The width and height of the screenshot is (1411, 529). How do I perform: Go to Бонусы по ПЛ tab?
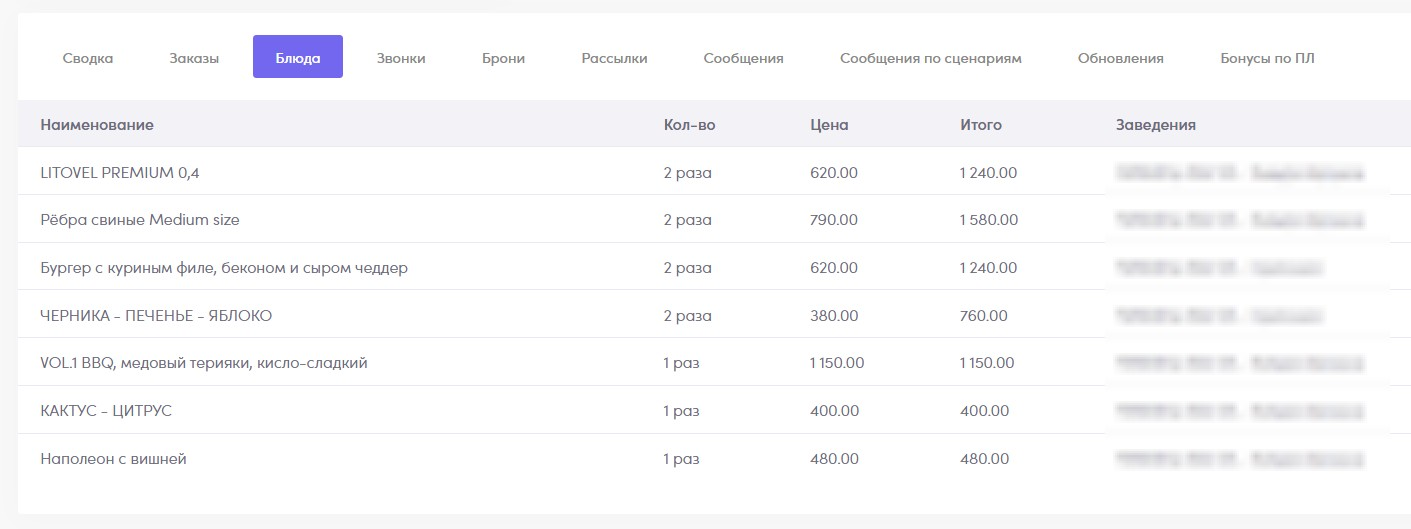click(x=1267, y=58)
